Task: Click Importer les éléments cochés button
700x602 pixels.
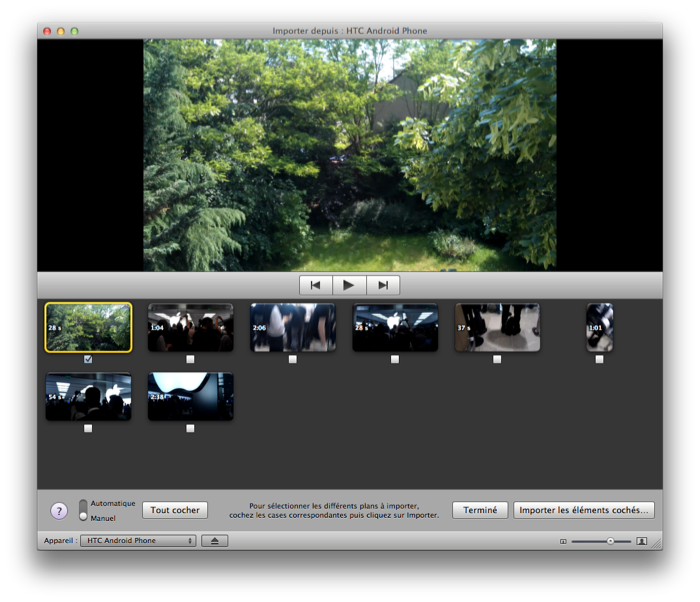Action: tap(584, 510)
